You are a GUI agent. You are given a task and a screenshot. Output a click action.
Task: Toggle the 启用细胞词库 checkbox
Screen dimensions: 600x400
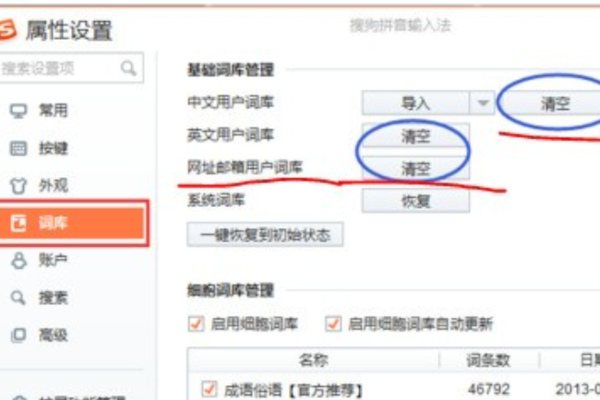click(x=196, y=324)
